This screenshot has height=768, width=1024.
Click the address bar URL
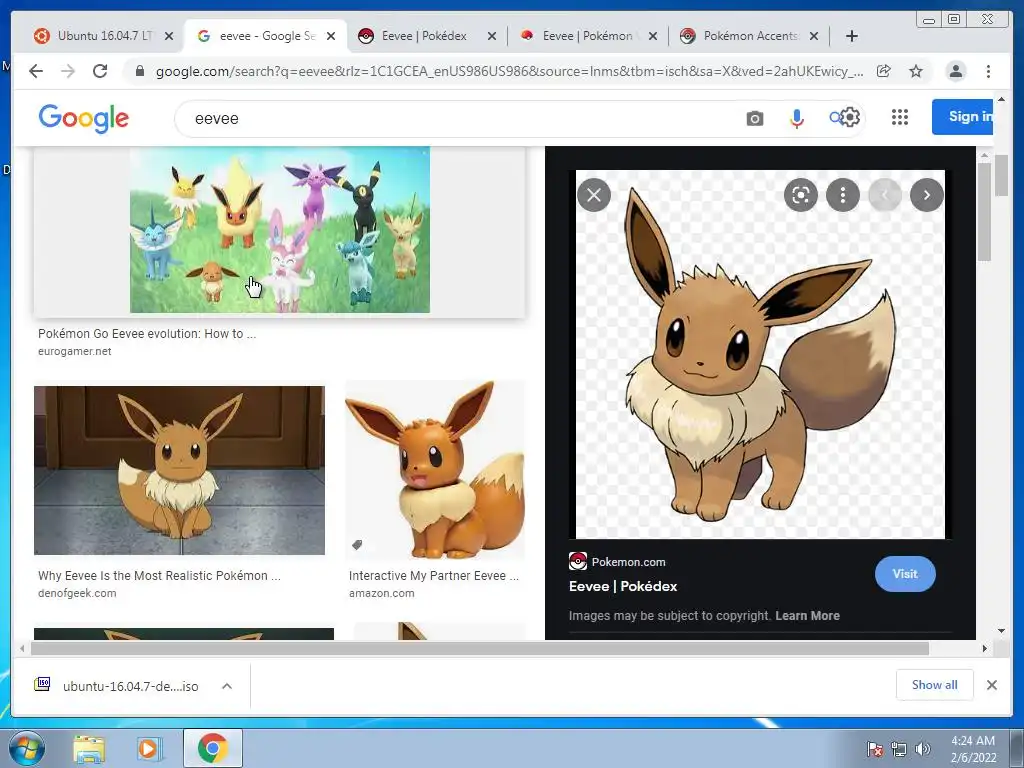[509, 71]
